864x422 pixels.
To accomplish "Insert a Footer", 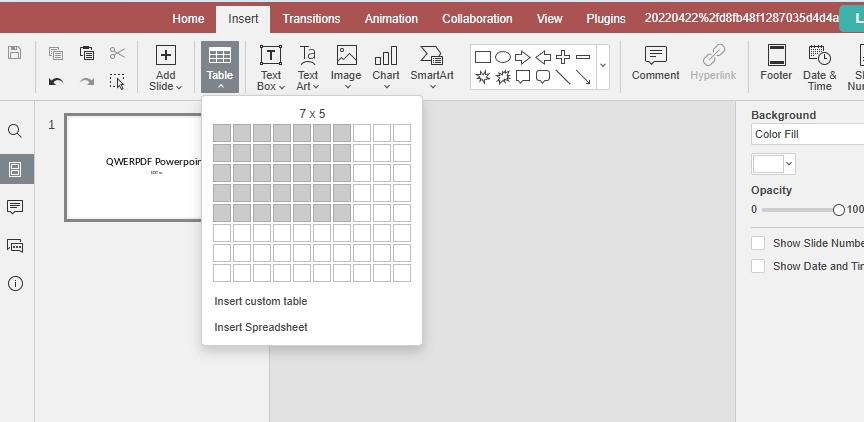I will pos(776,63).
